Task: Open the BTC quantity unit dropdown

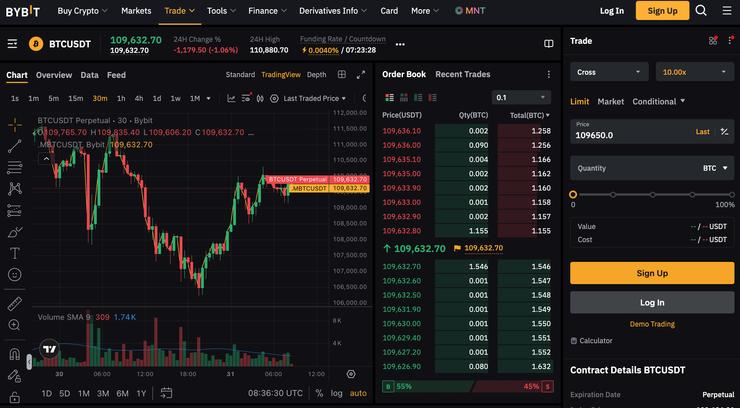Action: click(x=715, y=168)
